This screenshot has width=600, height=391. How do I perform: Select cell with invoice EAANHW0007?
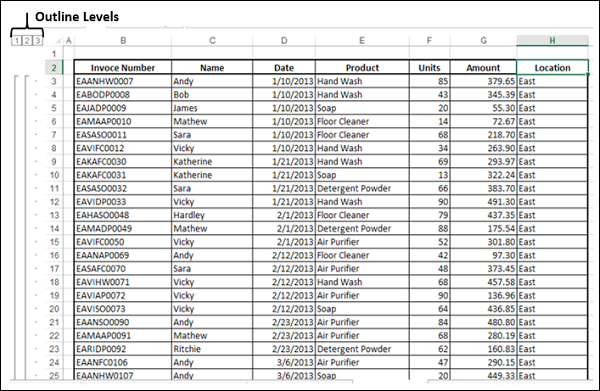[x=123, y=81]
